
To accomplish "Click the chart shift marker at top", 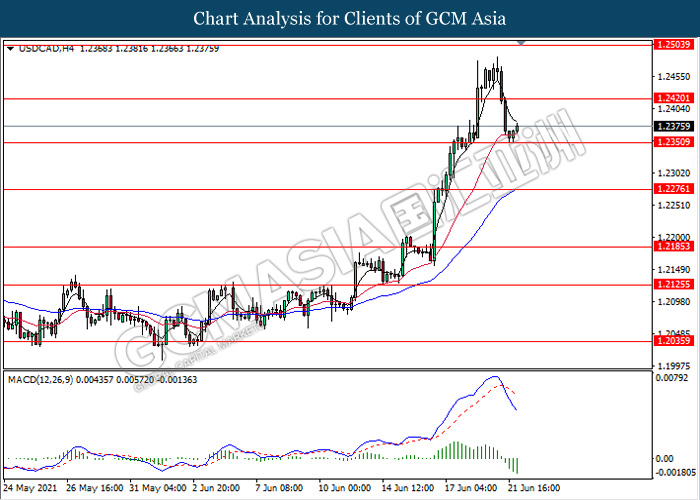I will [521, 43].
